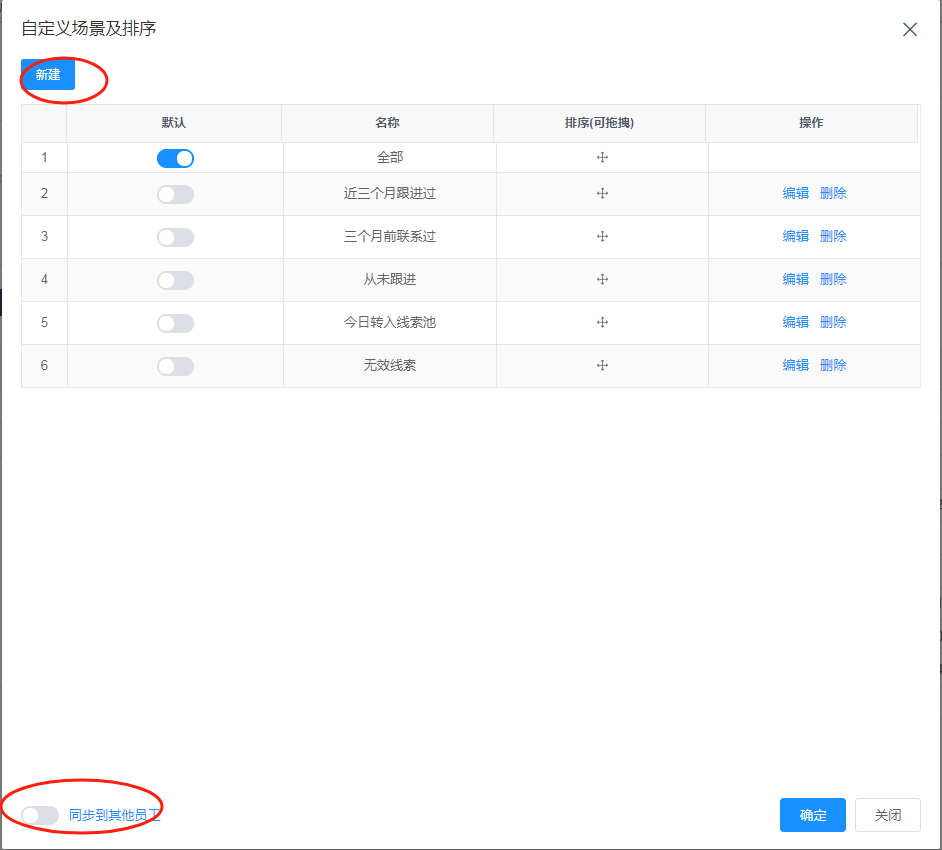Click drag-sort icon for 从未跟进 row
942x850 pixels.
tap(603, 280)
